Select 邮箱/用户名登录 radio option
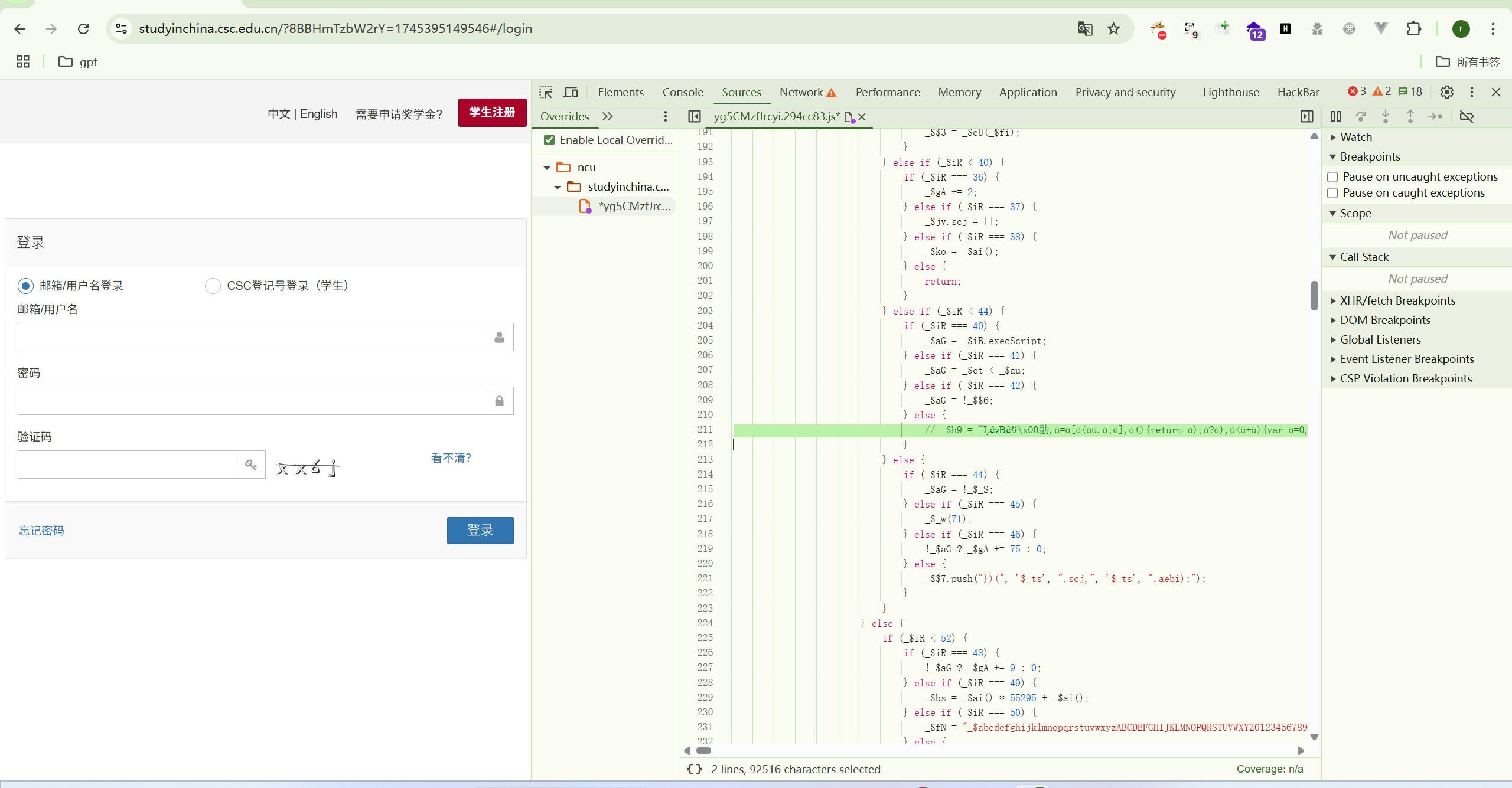The height and width of the screenshot is (788, 1512). tap(25, 286)
